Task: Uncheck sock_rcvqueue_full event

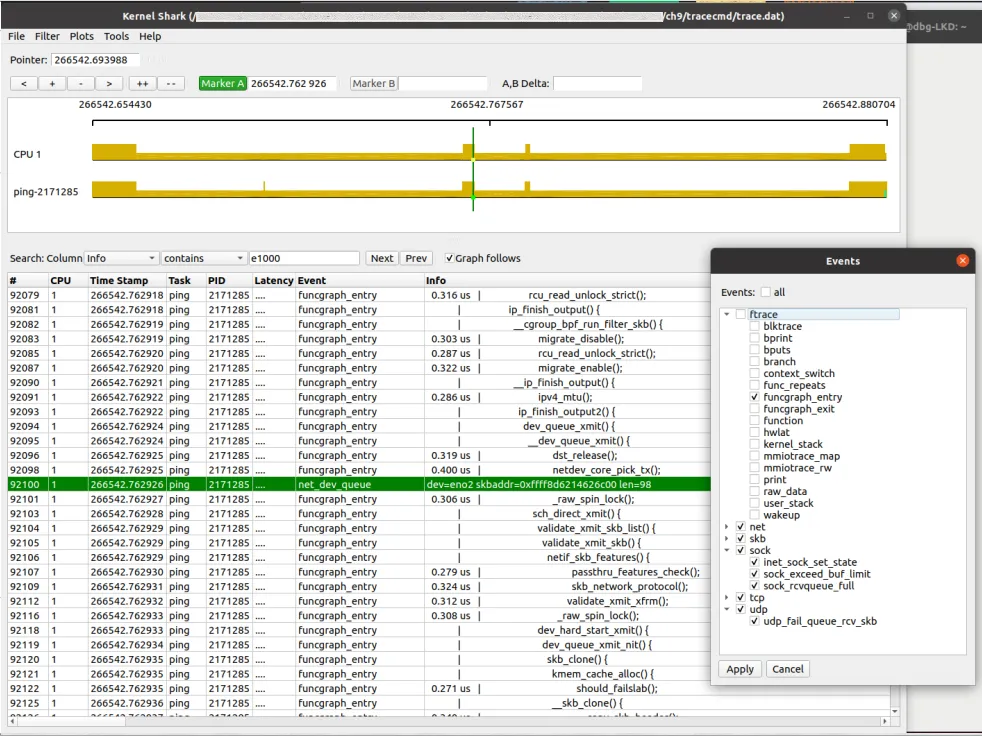Action: point(754,586)
